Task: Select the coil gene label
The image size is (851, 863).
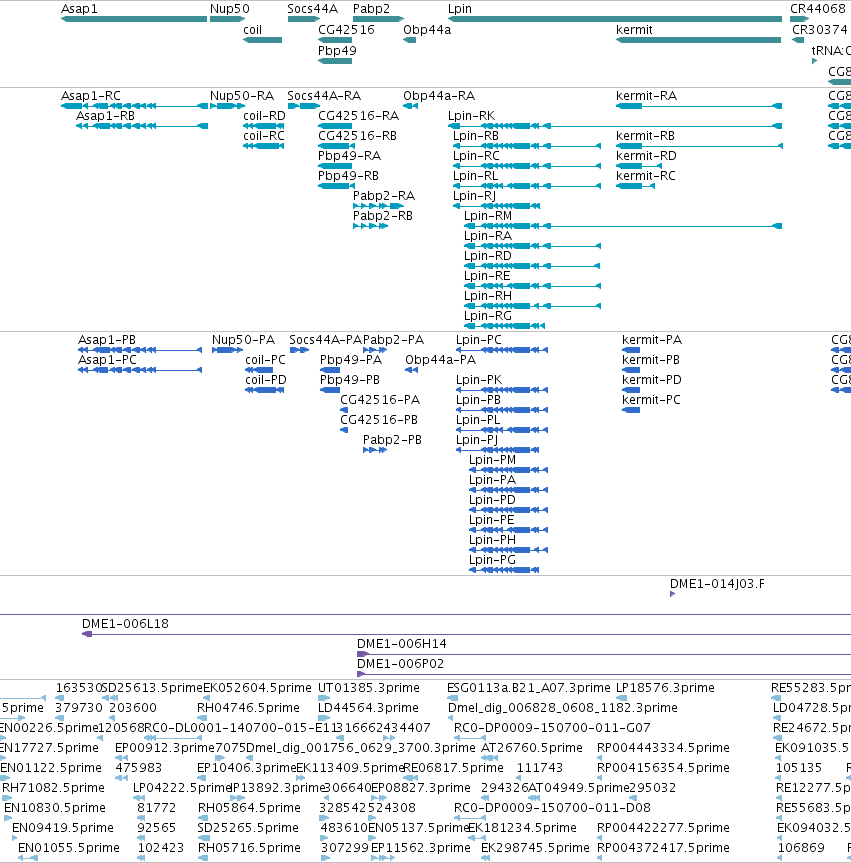Action: (x=253, y=30)
